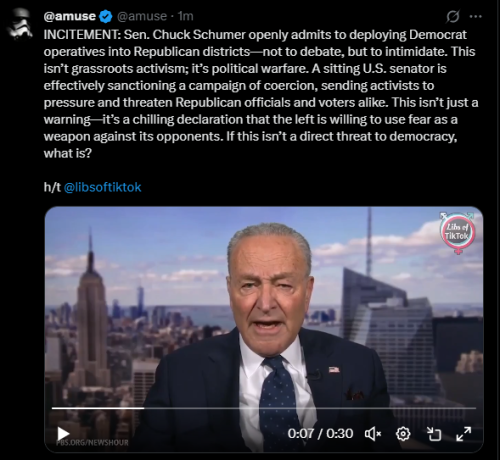Open the bold @amuse display name
Viewport: 500px width, 460px height.
70,16
